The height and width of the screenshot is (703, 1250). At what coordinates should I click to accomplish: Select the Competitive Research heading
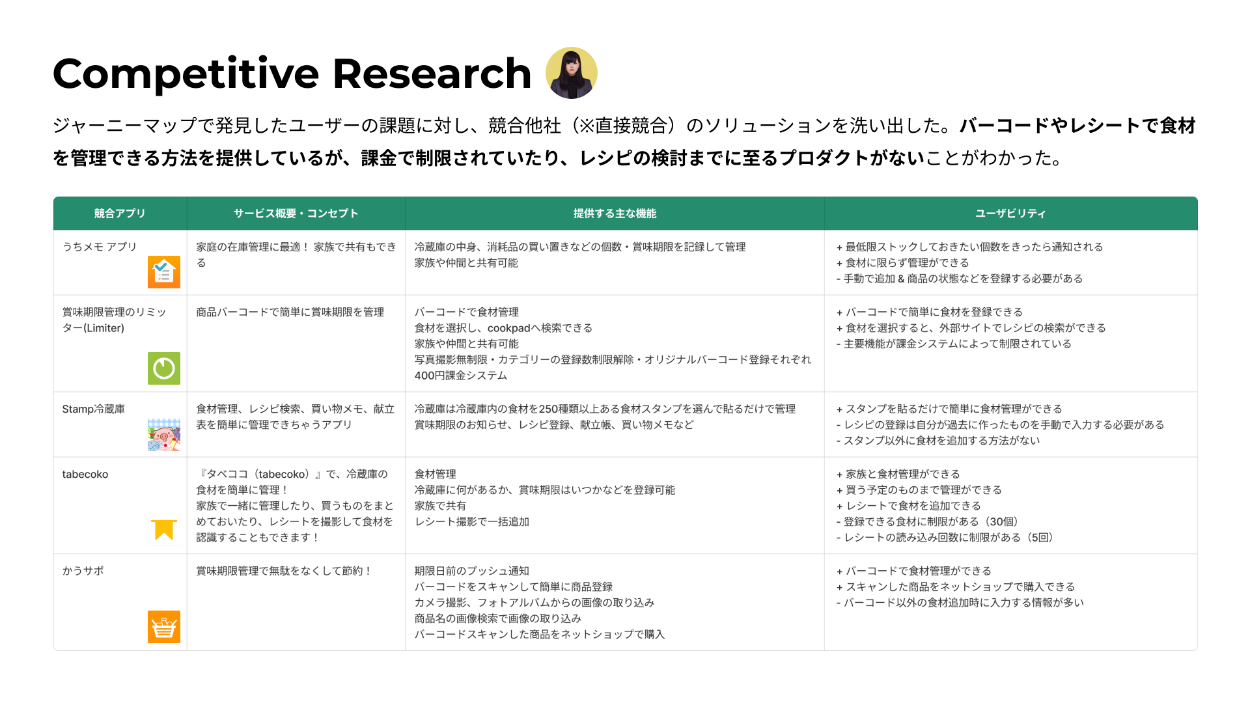point(292,74)
